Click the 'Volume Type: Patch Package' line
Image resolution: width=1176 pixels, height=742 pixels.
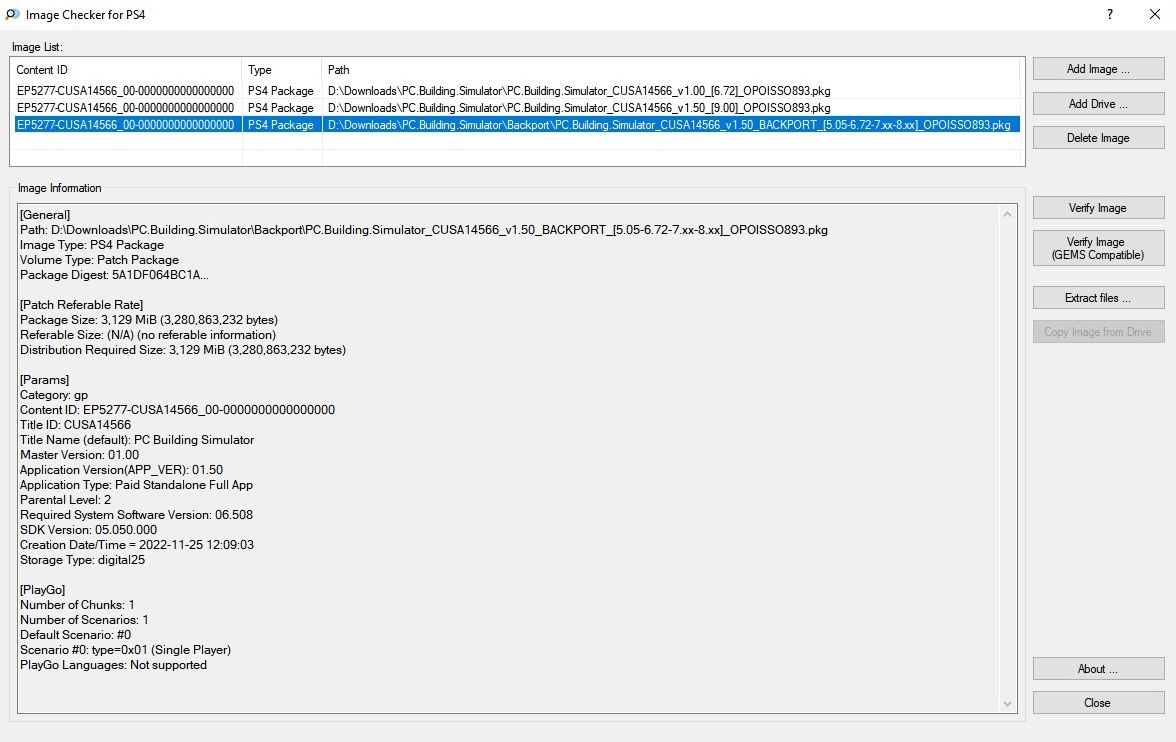99,260
